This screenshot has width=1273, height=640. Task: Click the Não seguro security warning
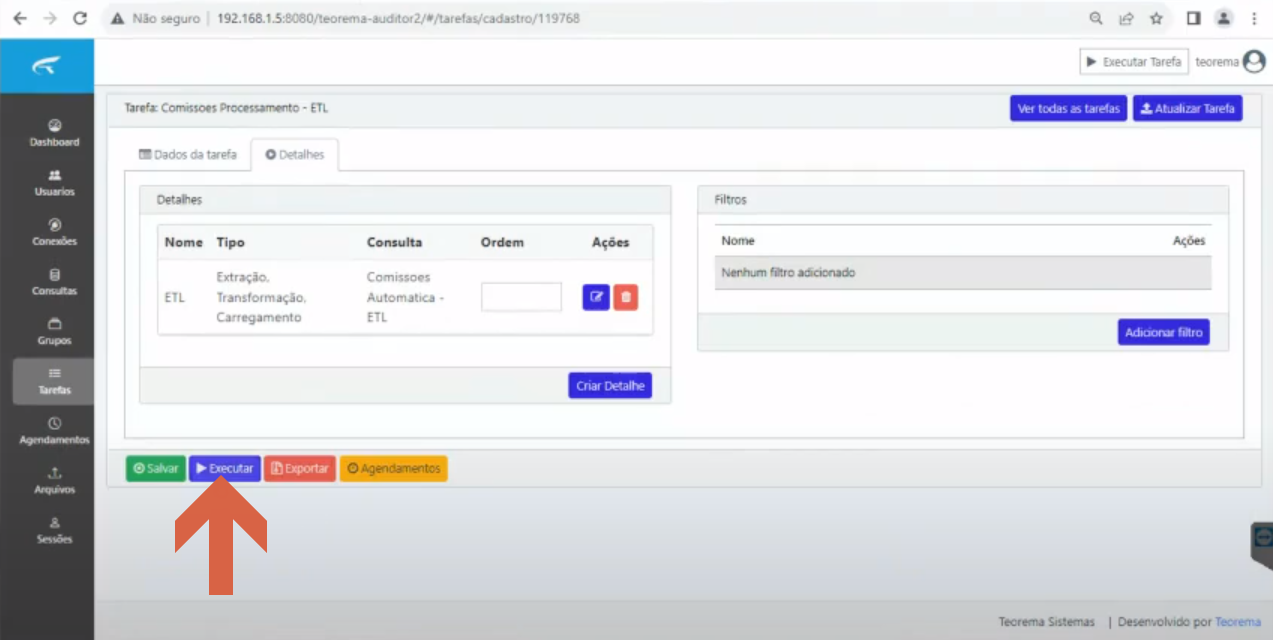click(x=155, y=18)
